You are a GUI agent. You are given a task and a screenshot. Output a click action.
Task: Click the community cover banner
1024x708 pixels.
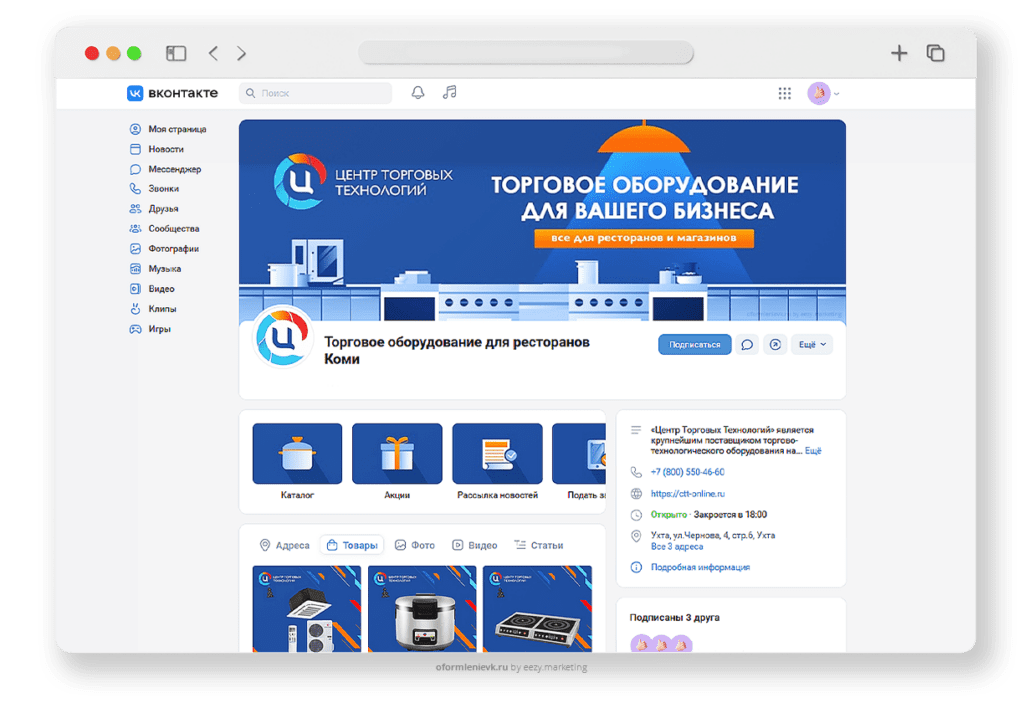tap(542, 220)
